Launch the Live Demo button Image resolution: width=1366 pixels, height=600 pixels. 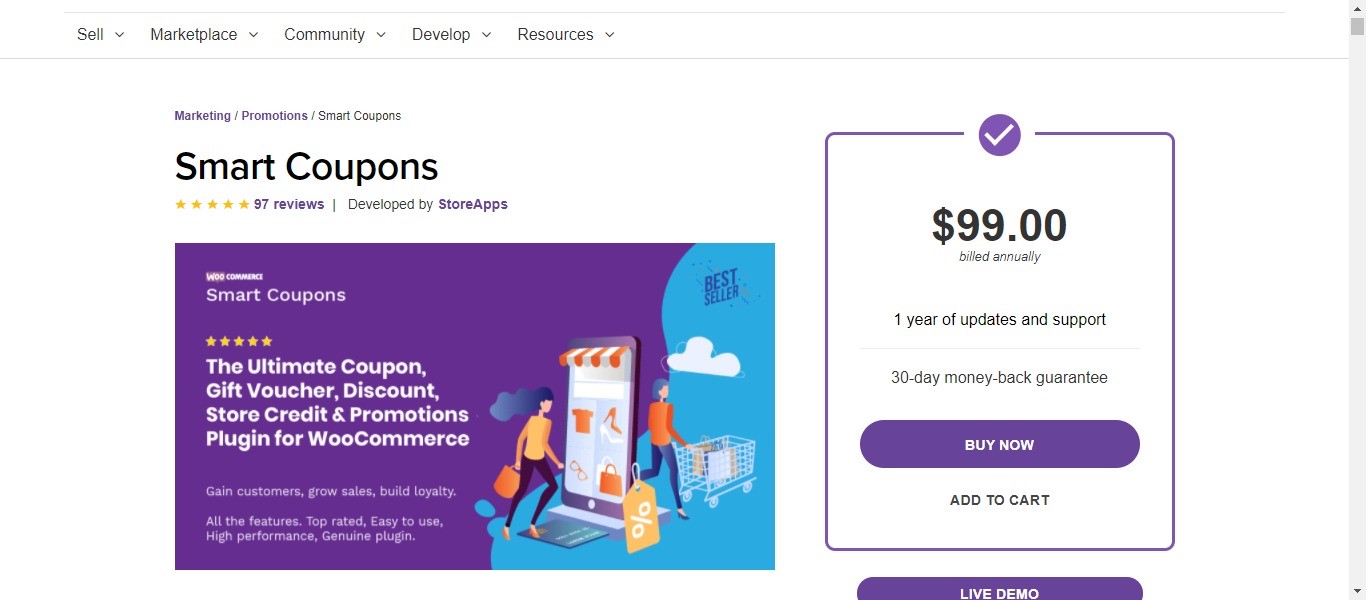coord(999,590)
